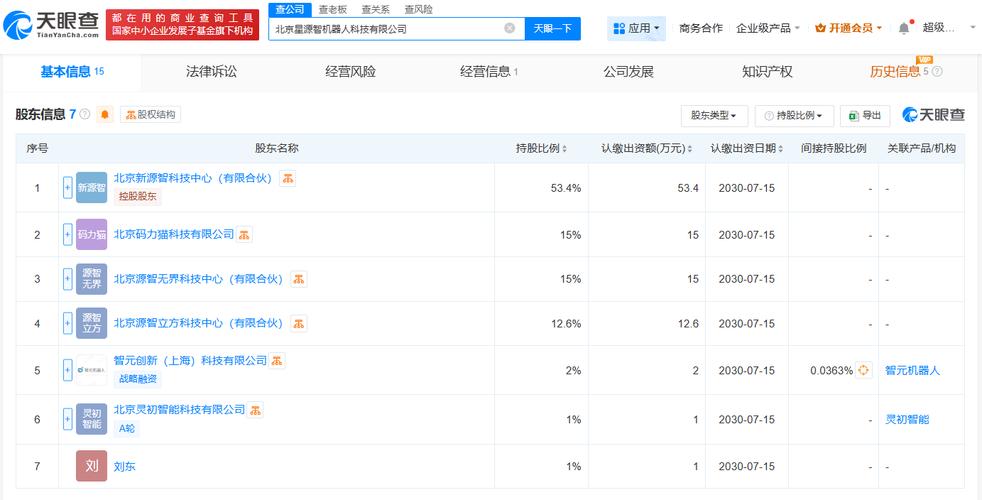Open the 开通会员 dropdown

(x=849, y=28)
